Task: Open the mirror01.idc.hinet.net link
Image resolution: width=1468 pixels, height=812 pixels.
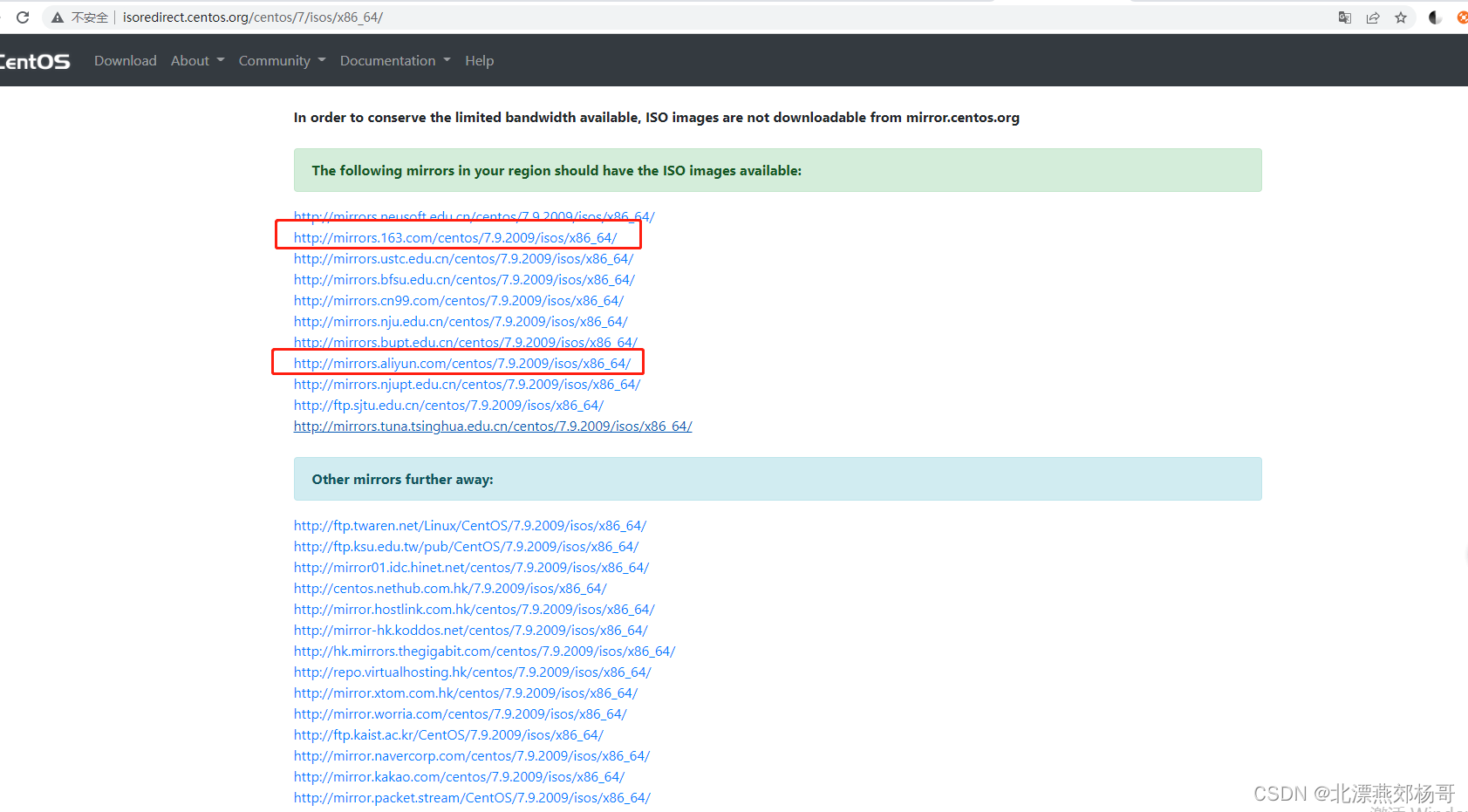Action: pyautogui.click(x=472, y=567)
